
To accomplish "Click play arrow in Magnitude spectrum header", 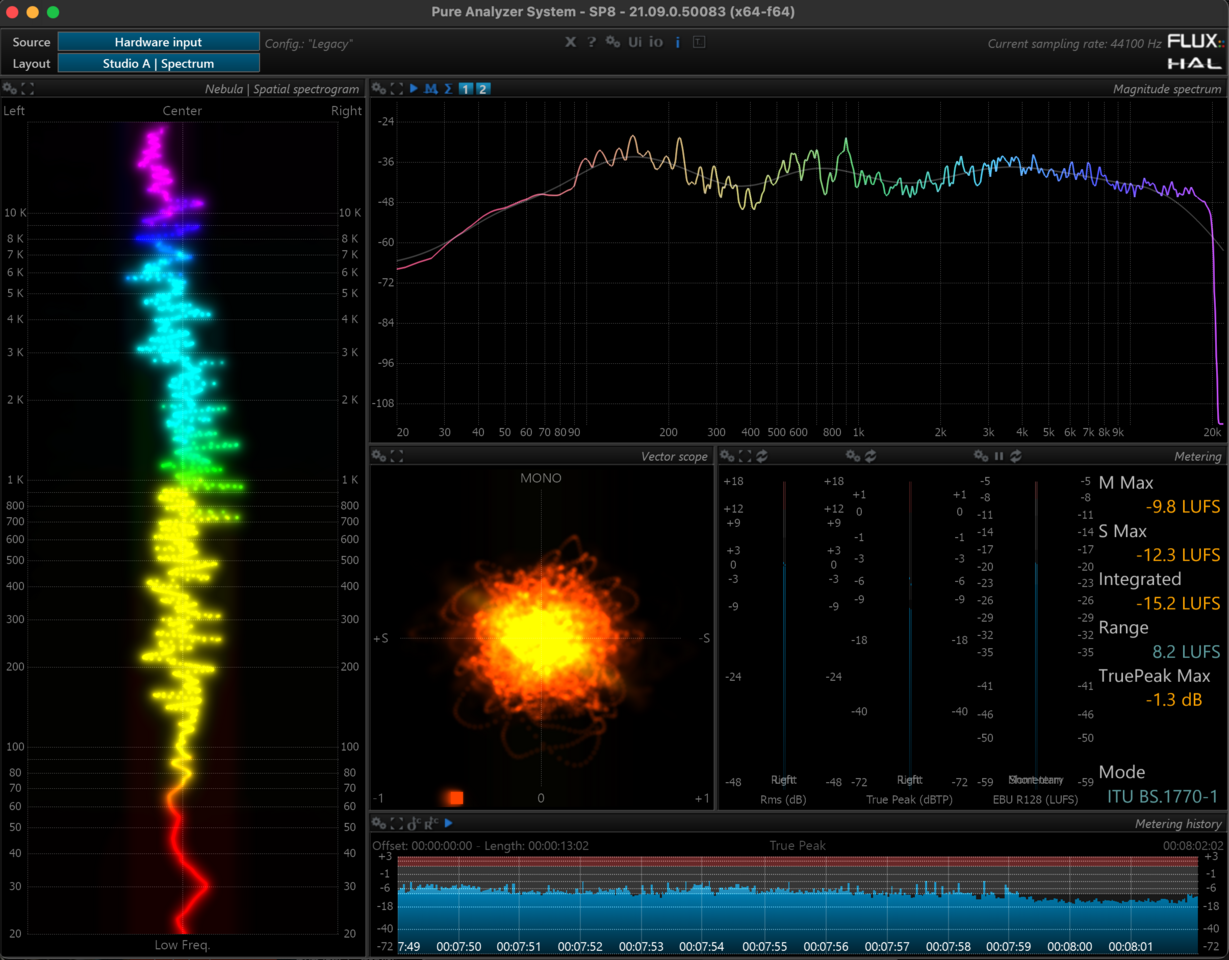I will 414,89.
